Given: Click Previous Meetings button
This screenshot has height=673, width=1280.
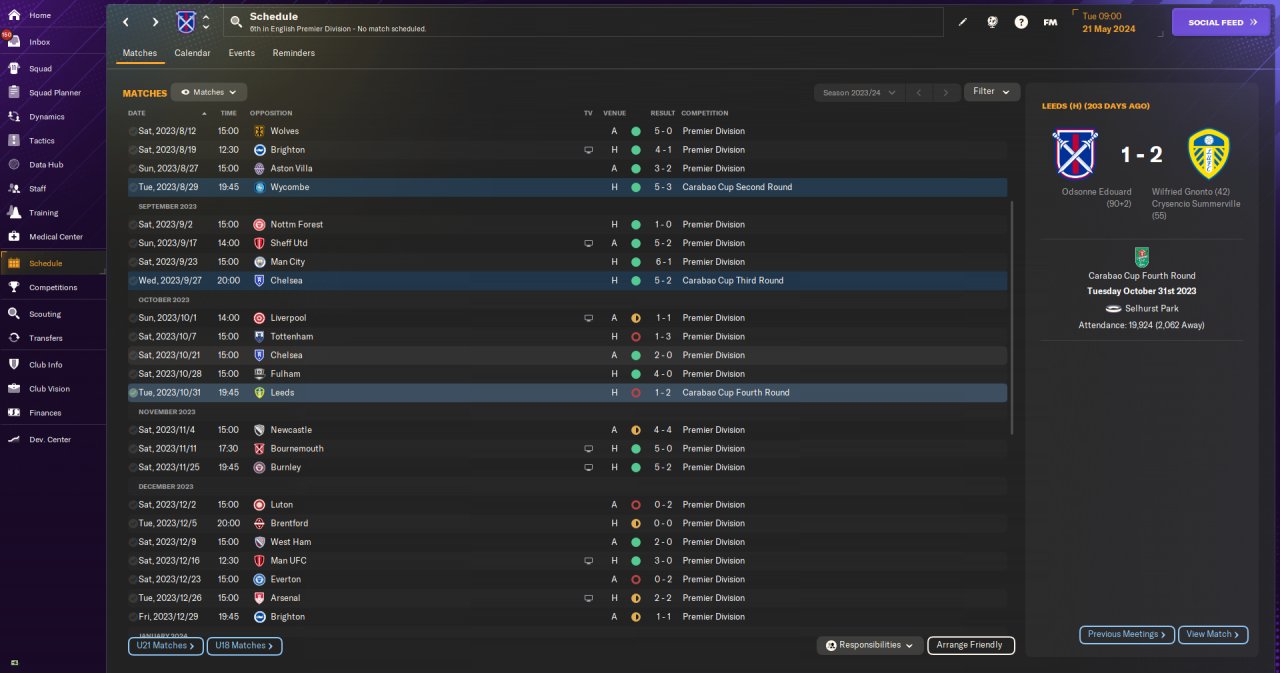Looking at the screenshot, I should (1126, 634).
